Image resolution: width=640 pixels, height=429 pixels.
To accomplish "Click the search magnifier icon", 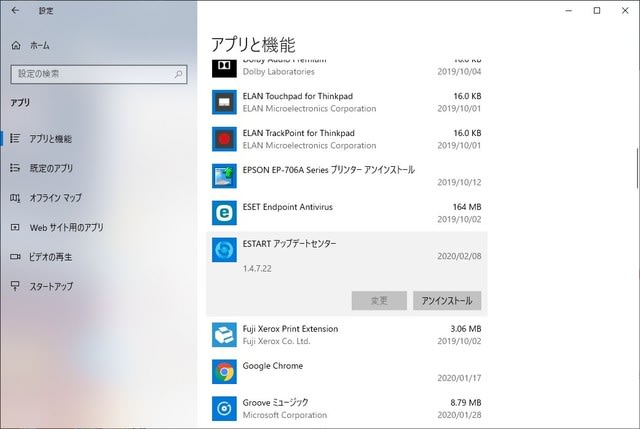I will tap(178, 74).
